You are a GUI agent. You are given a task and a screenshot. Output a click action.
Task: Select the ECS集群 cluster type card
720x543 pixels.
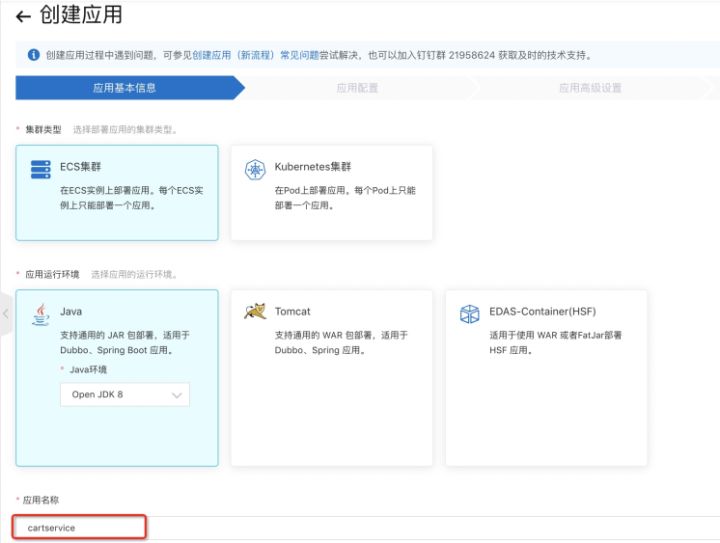click(x=117, y=193)
